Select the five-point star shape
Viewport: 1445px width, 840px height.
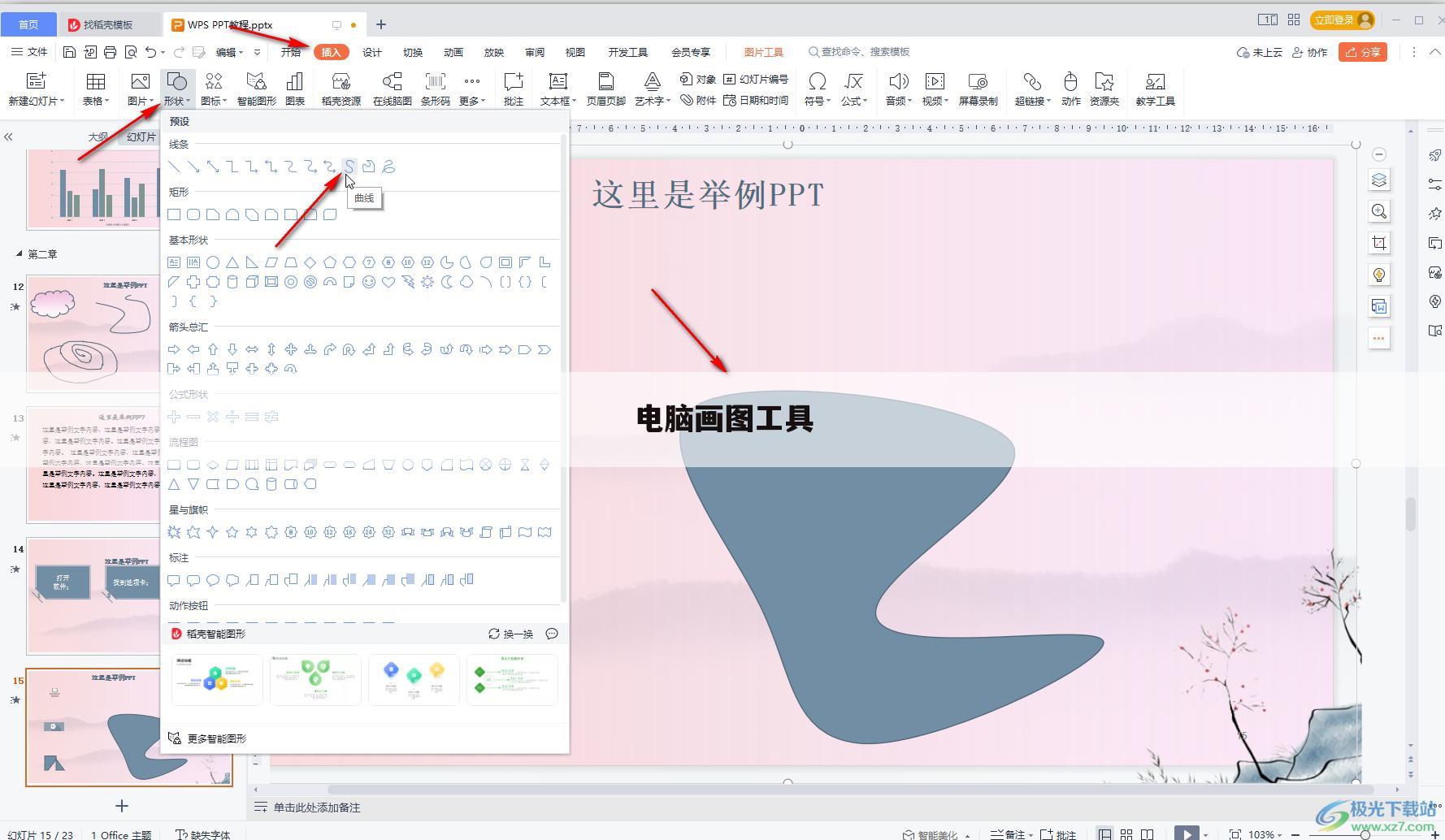(x=232, y=532)
